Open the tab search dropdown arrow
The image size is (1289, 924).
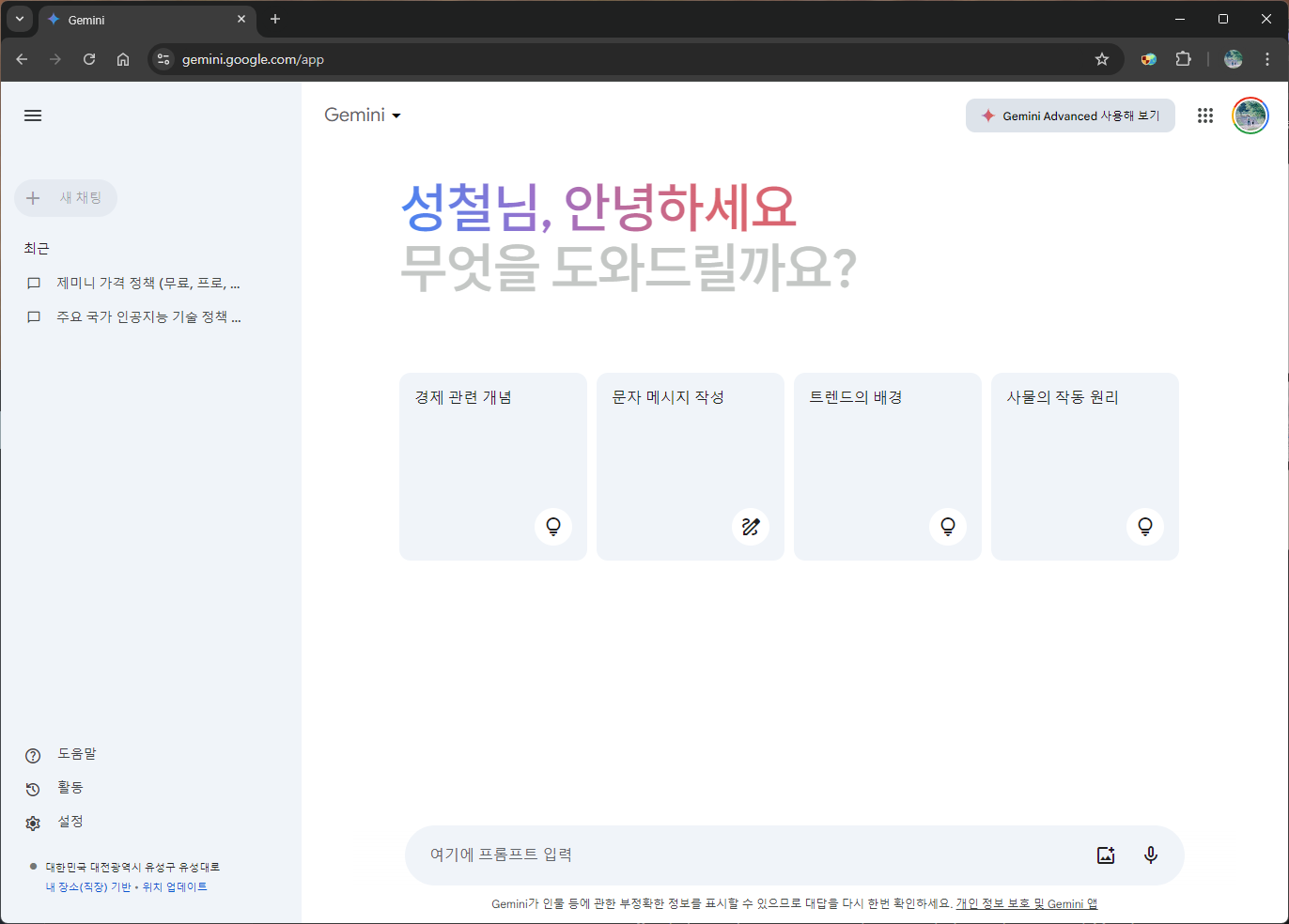click(x=19, y=19)
